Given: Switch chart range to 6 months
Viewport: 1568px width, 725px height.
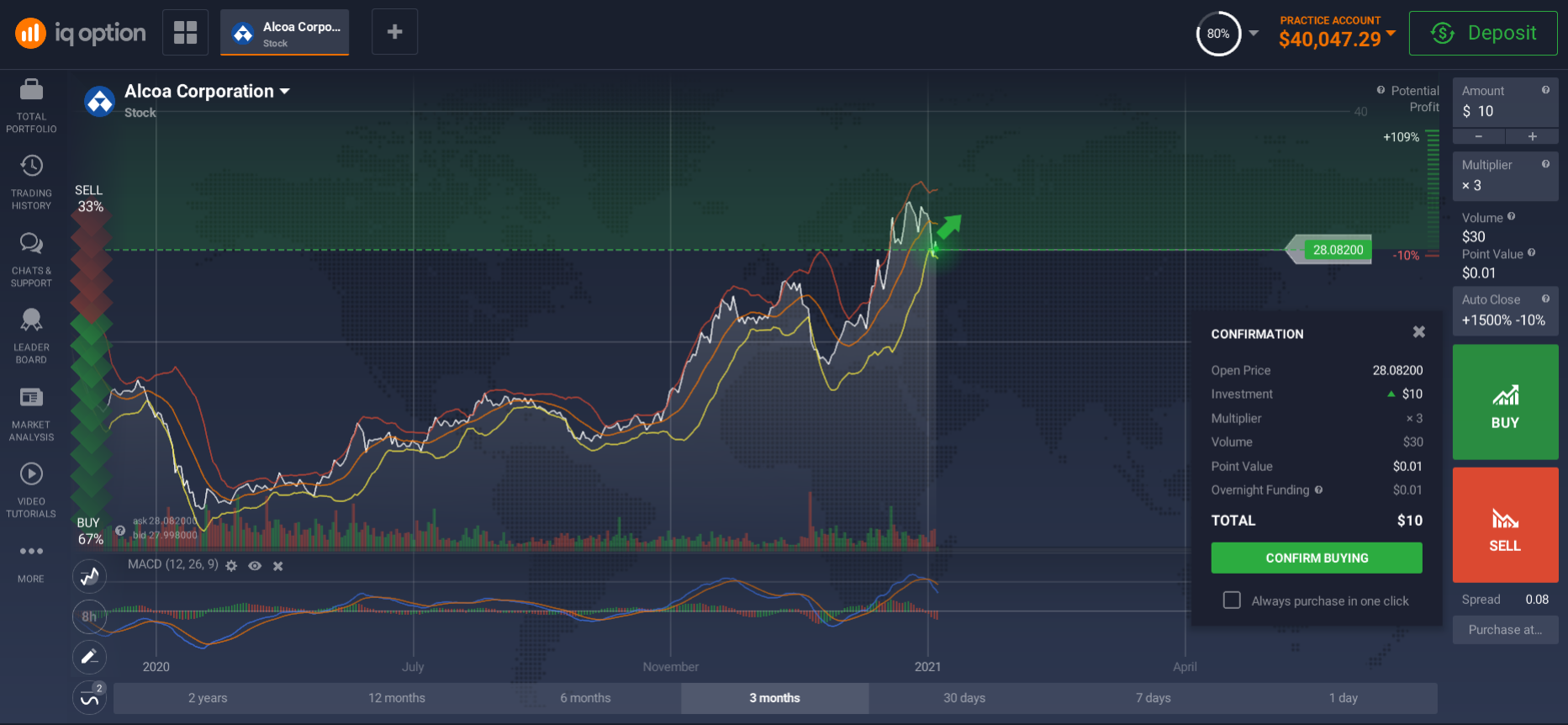Looking at the screenshot, I should coord(586,698).
